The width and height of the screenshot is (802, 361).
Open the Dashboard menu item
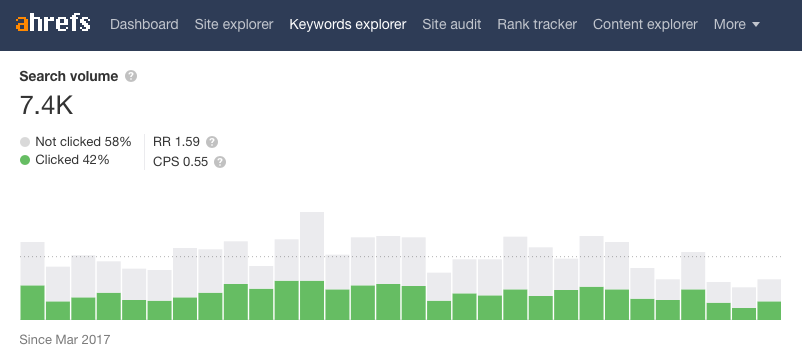[x=144, y=24]
